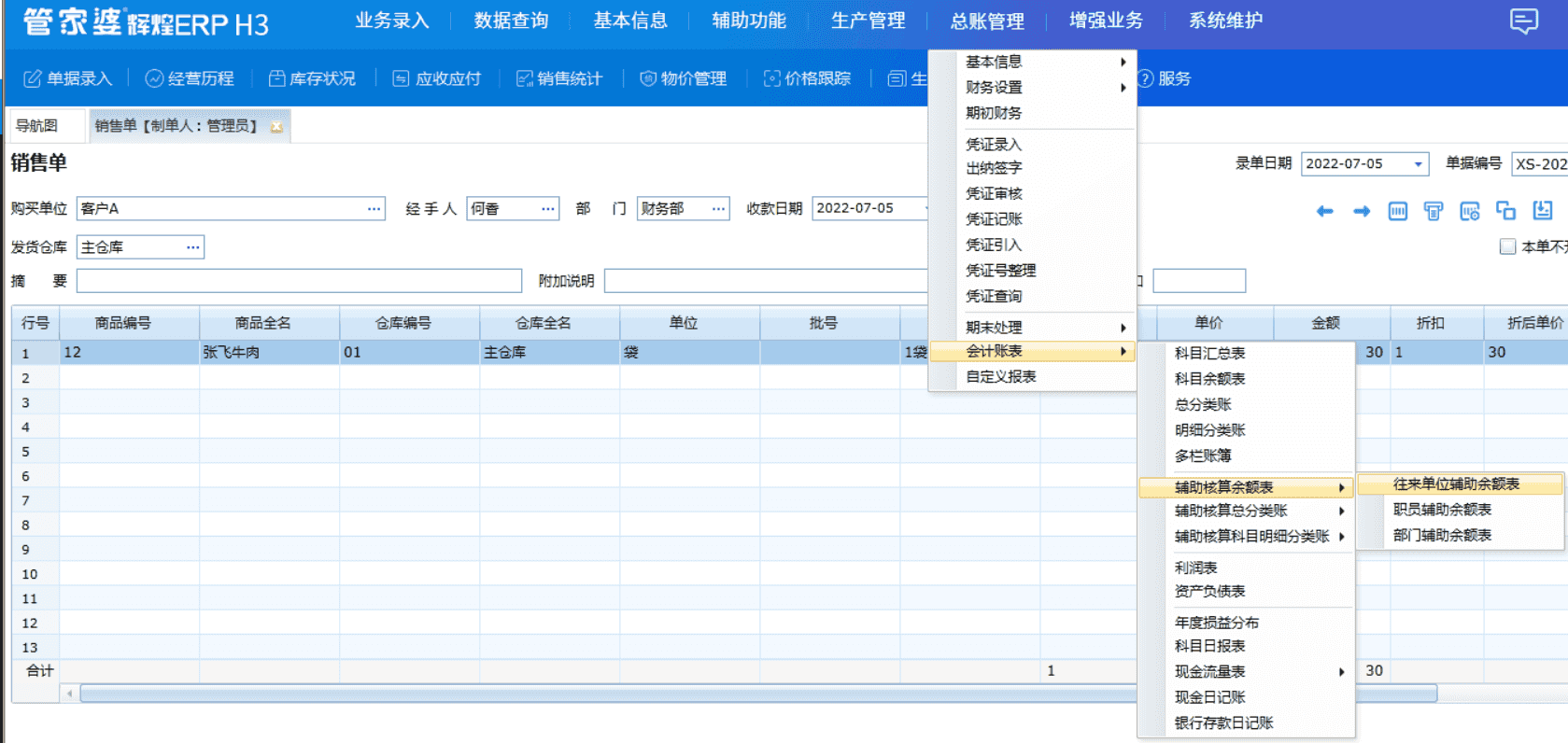
Task: Open the 购买单位 lookup ellipsis button
Action: tap(374, 208)
